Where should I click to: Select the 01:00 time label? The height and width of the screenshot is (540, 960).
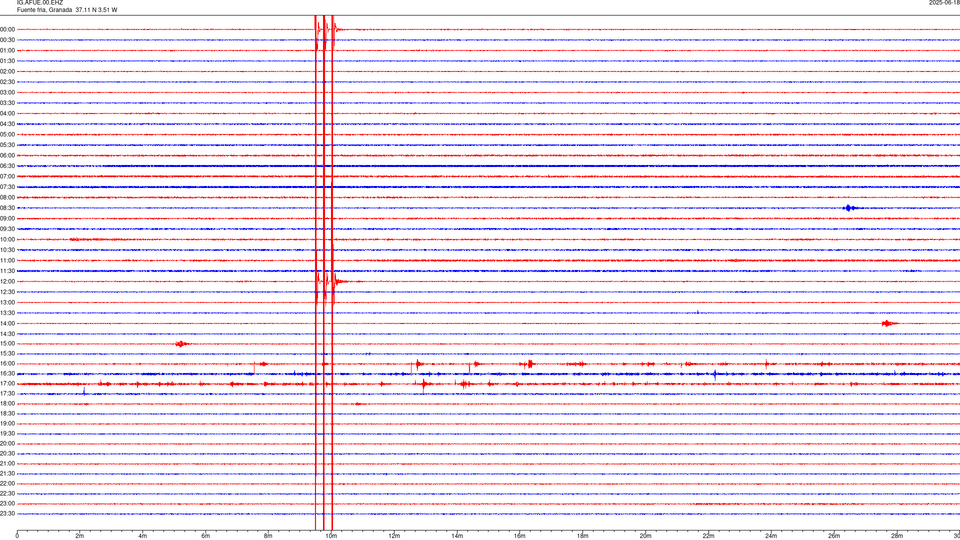click(x=8, y=50)
